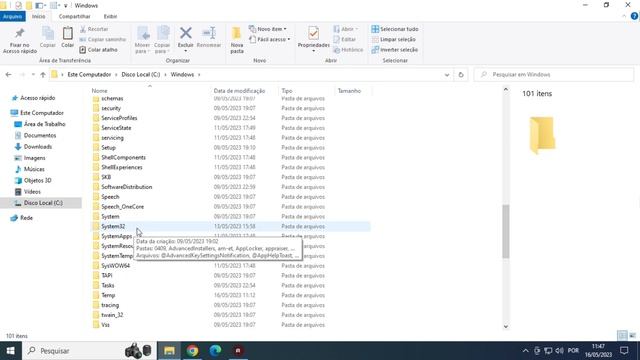Select Acesso rápido in navigation pane
Image resolution: width=640 pixels, height=360 pixels.
coord(38,98)
